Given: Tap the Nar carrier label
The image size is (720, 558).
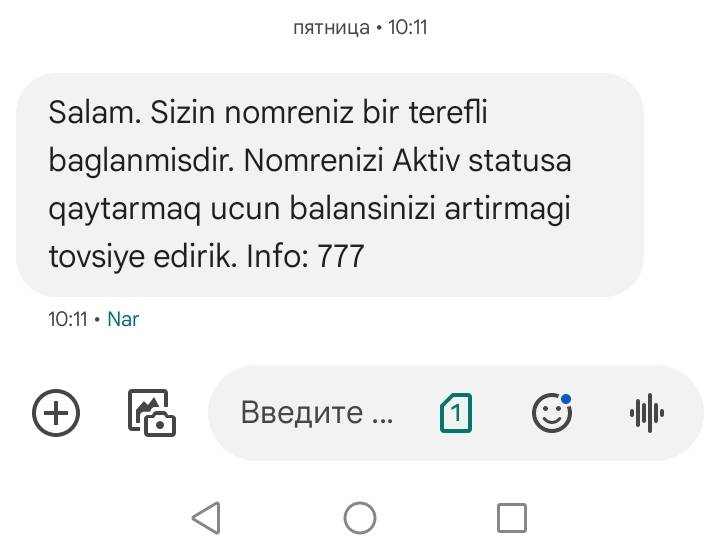Looking at the screenshot, I should click(123, 319).
